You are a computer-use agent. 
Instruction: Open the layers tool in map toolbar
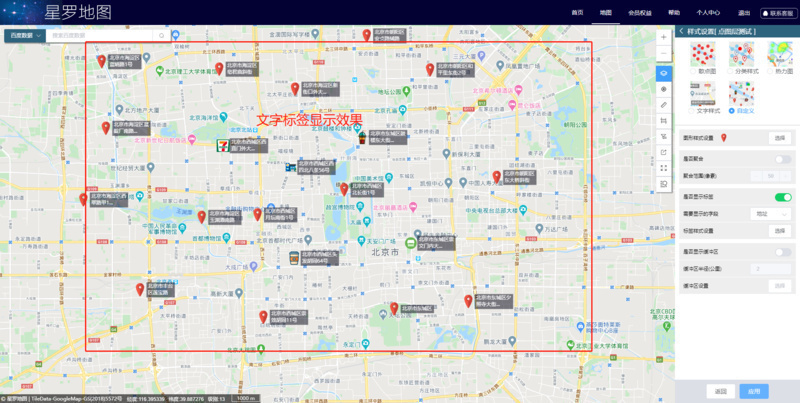(664, 73)
